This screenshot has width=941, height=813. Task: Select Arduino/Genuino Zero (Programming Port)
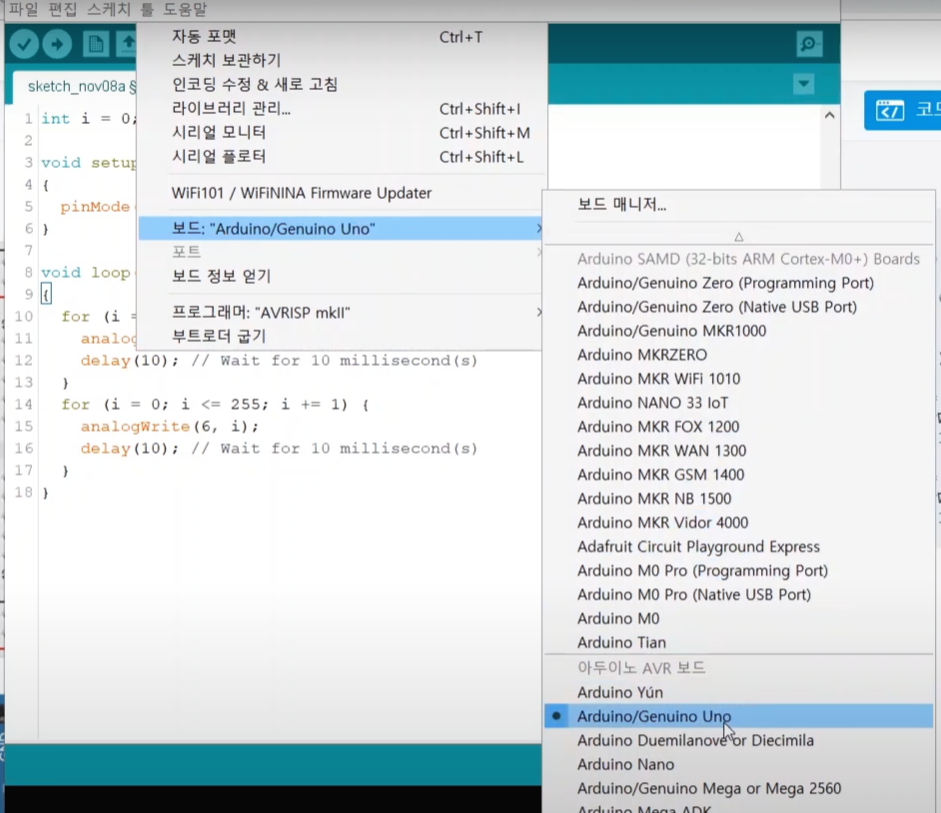(739, 283)
